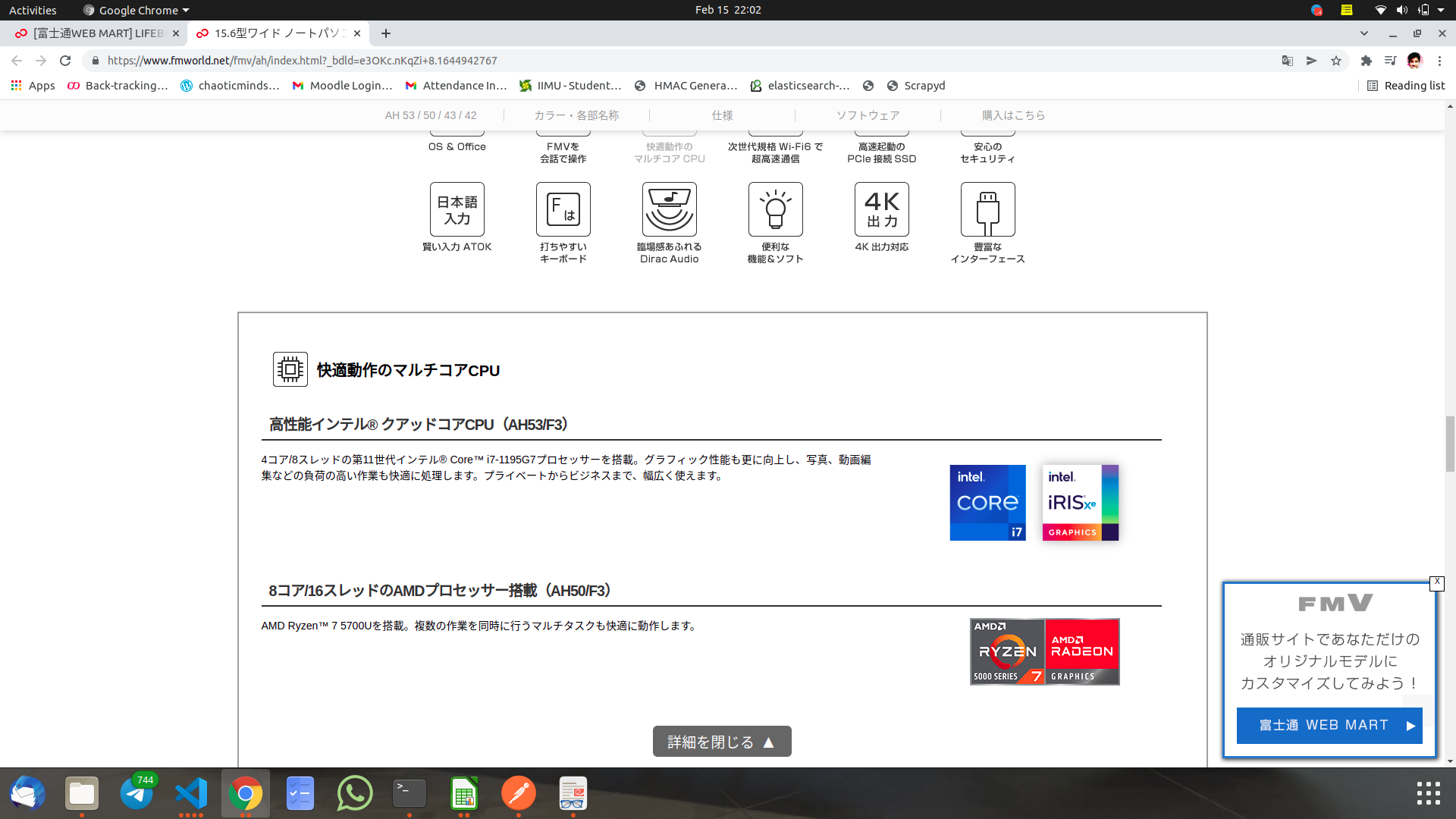
Task: Open the Japanese input ATOK feature icon
Action: pos(457,209)
